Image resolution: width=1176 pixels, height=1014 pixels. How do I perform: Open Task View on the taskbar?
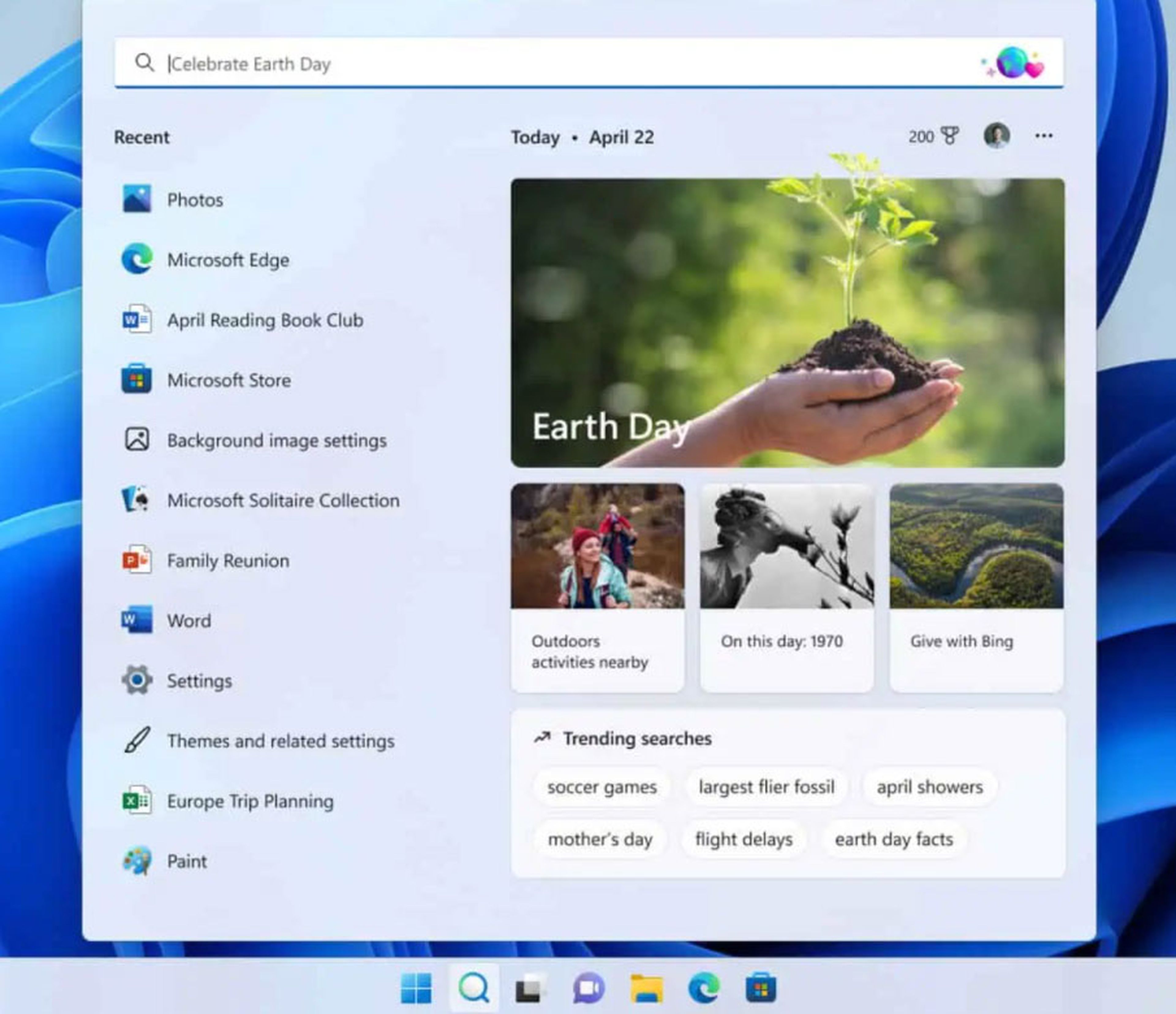coord(531,989)
